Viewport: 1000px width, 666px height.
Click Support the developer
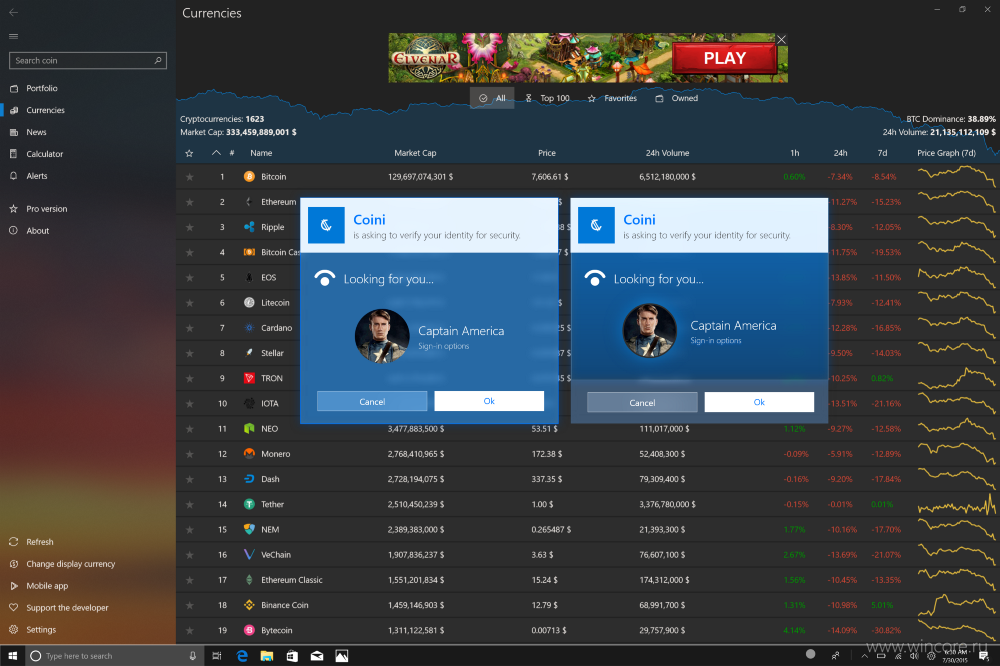click(67, 608)
